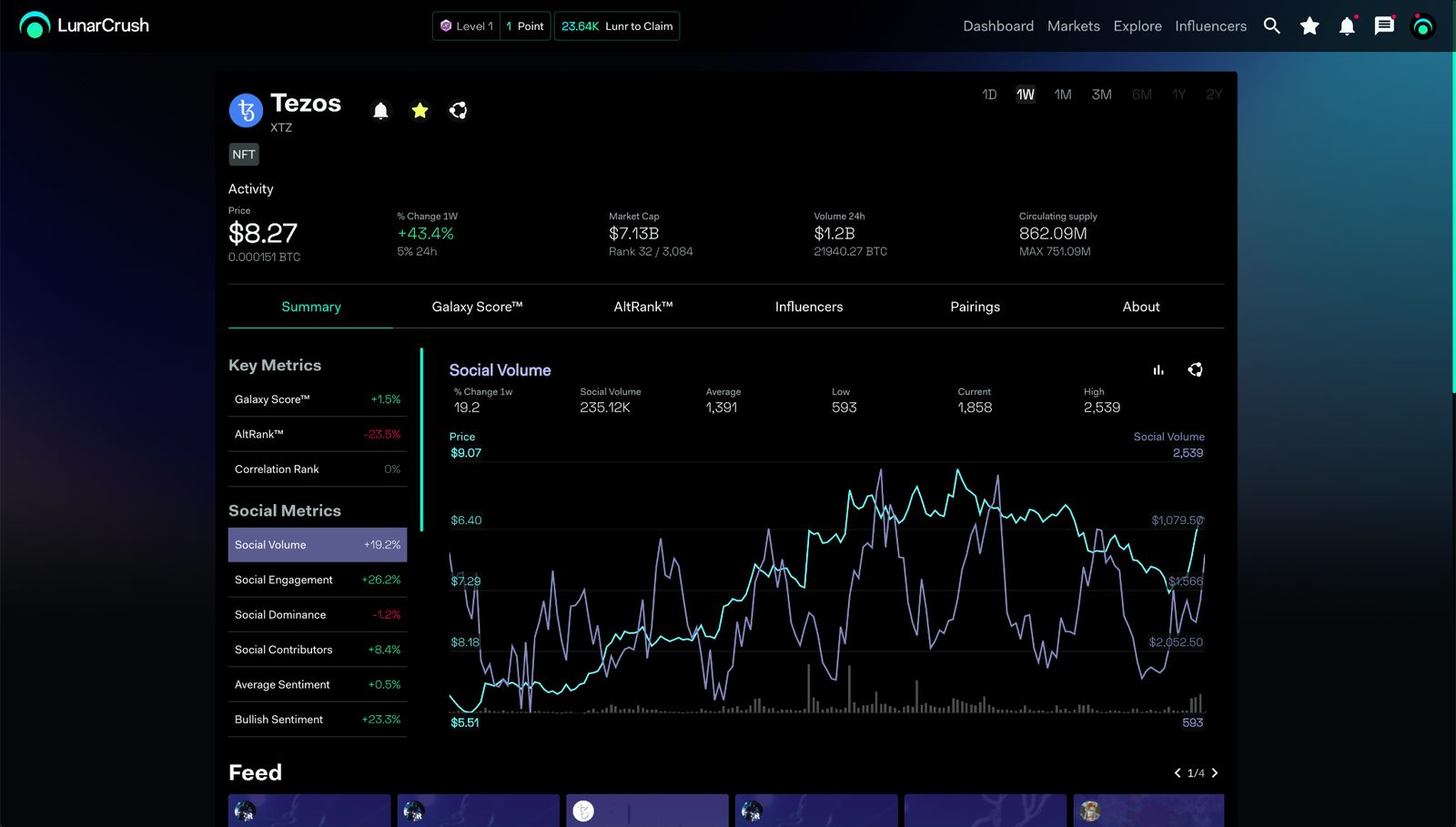Select the Social Engagement metric
Screen dimensions: 1456x827
coord(318,580)
